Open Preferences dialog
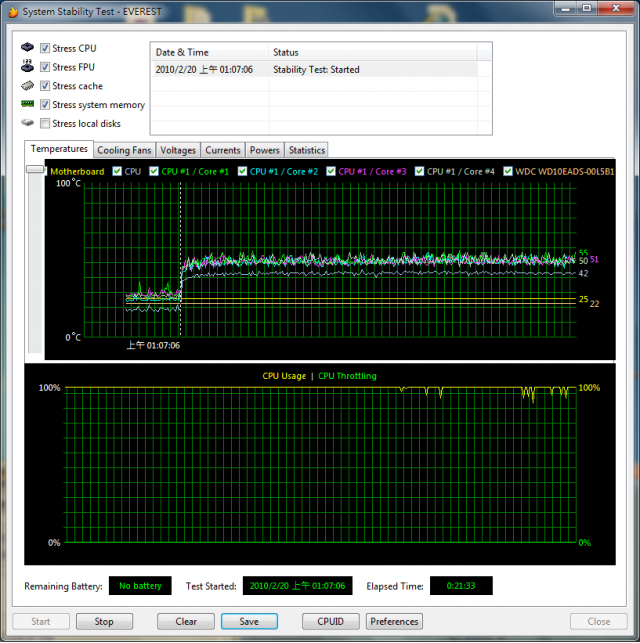The image size is (640, 643). [x=394, y=621]
